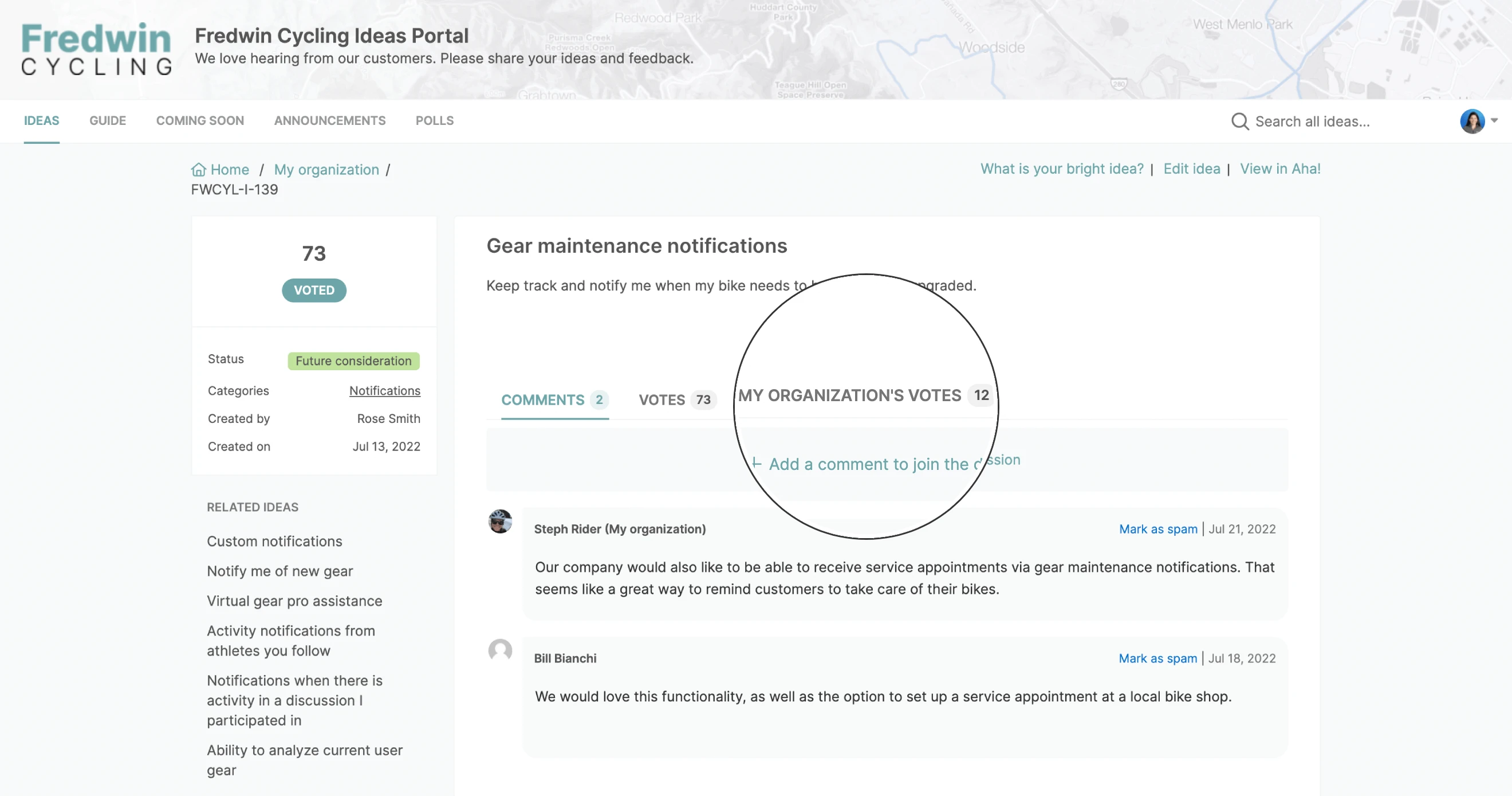Click the Fredwin Cycling logo
The height and width of the screenshot is (796, 1512).
point(96,49)
